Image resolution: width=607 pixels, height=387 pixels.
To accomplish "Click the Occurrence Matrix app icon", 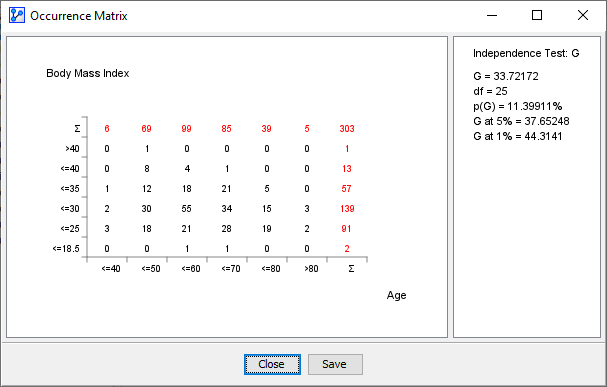I will (x=17, y=15).
